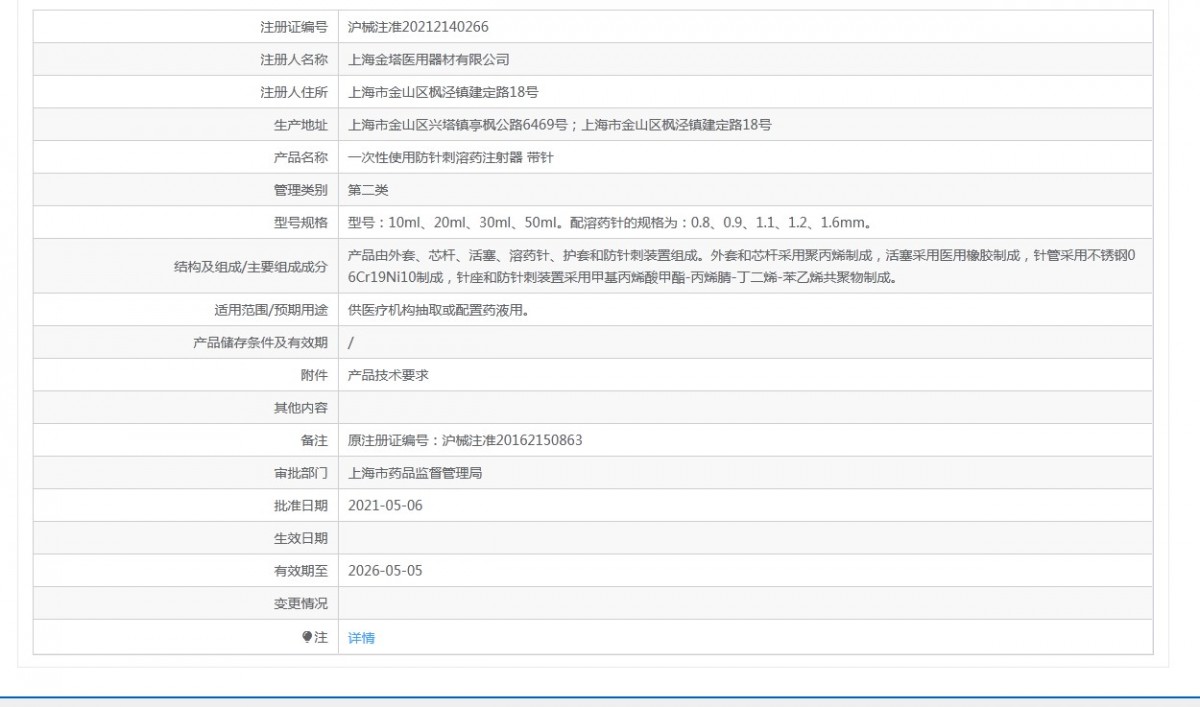Open the 详情 link in the 注 row
This screenshot has height=707, width=1200.
click(x=361, y=638)
